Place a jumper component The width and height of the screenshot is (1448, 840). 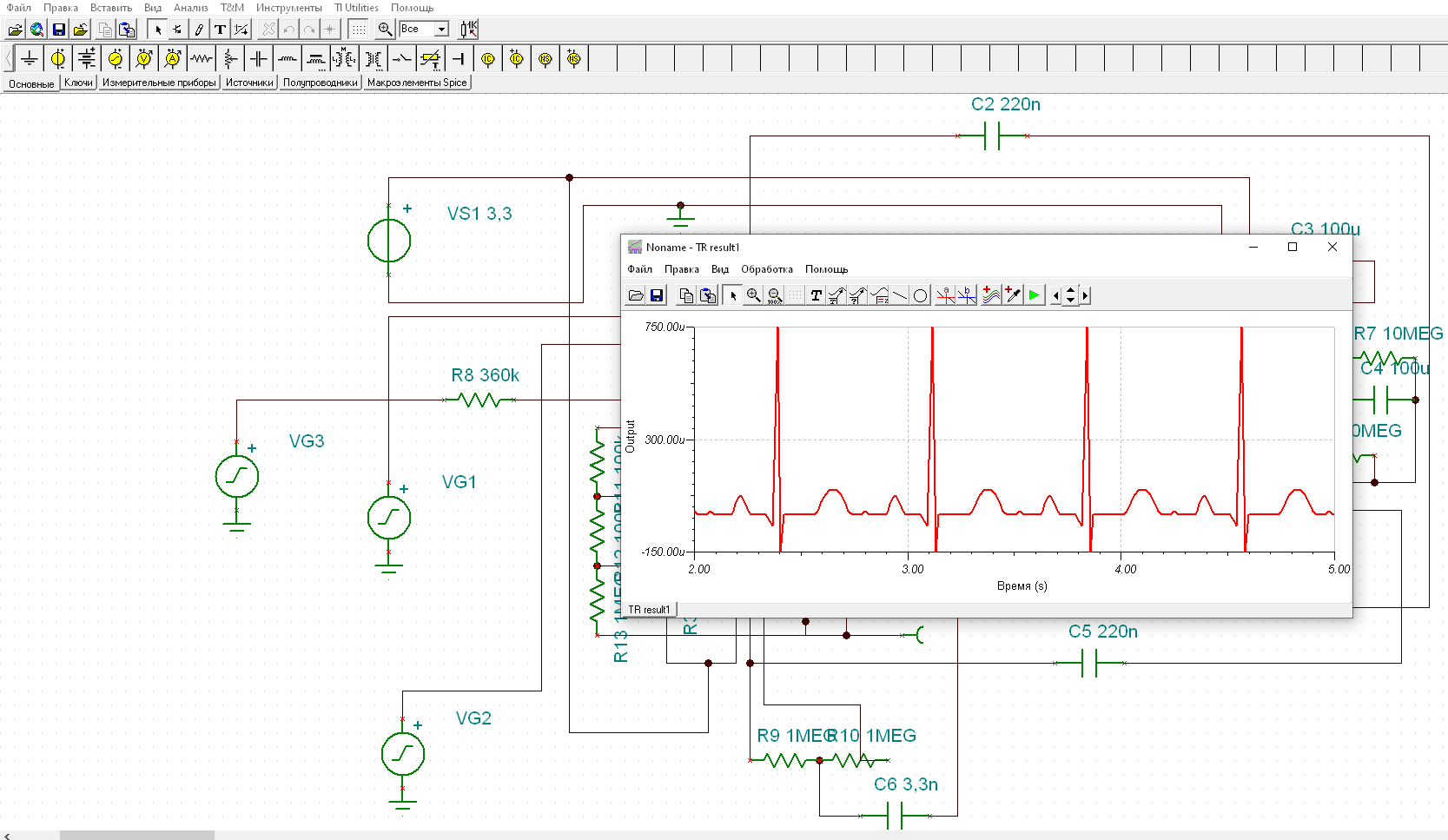[460, 59]
